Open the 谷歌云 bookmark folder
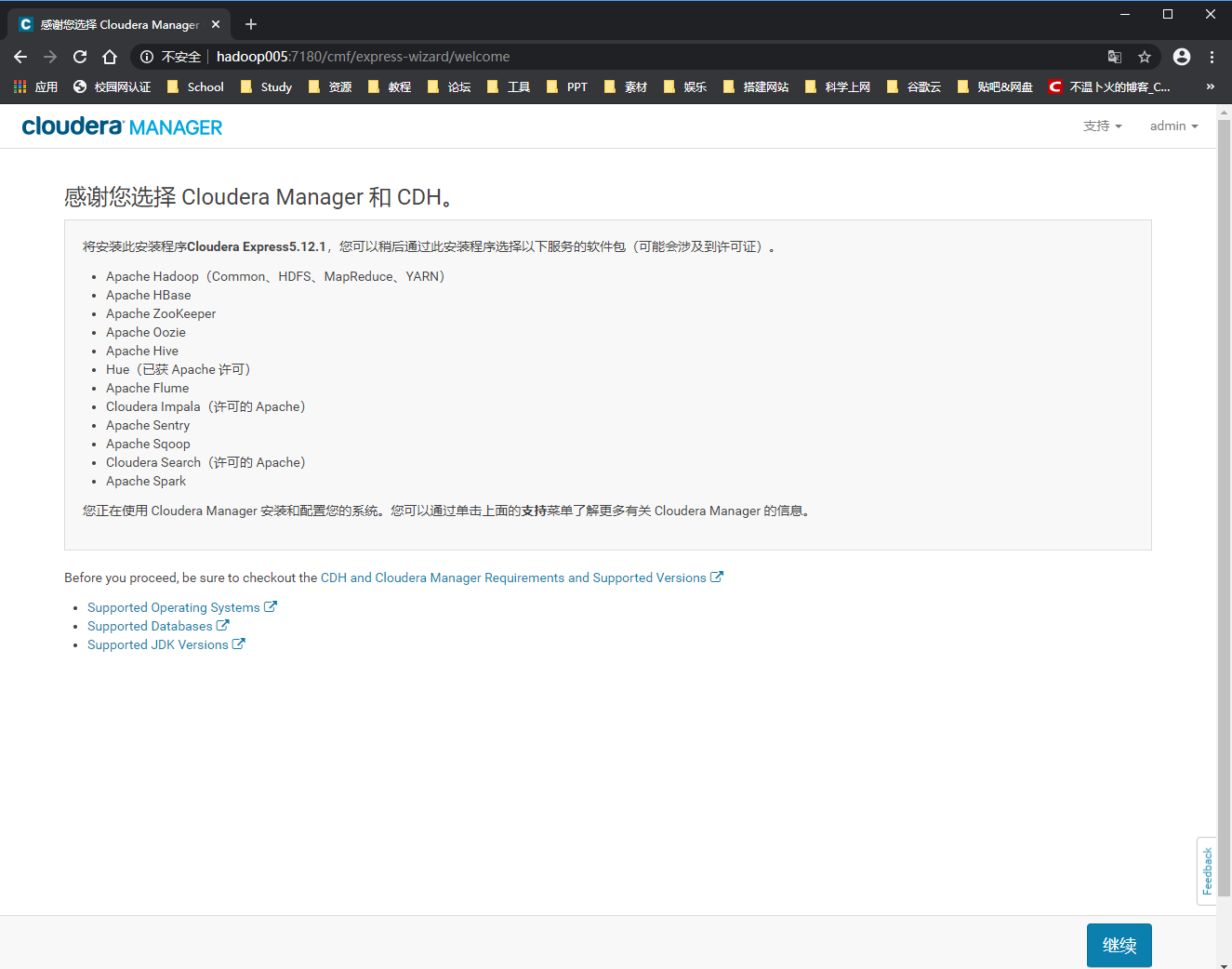Viewport: 1232px width, 969px height. point(914,86)
